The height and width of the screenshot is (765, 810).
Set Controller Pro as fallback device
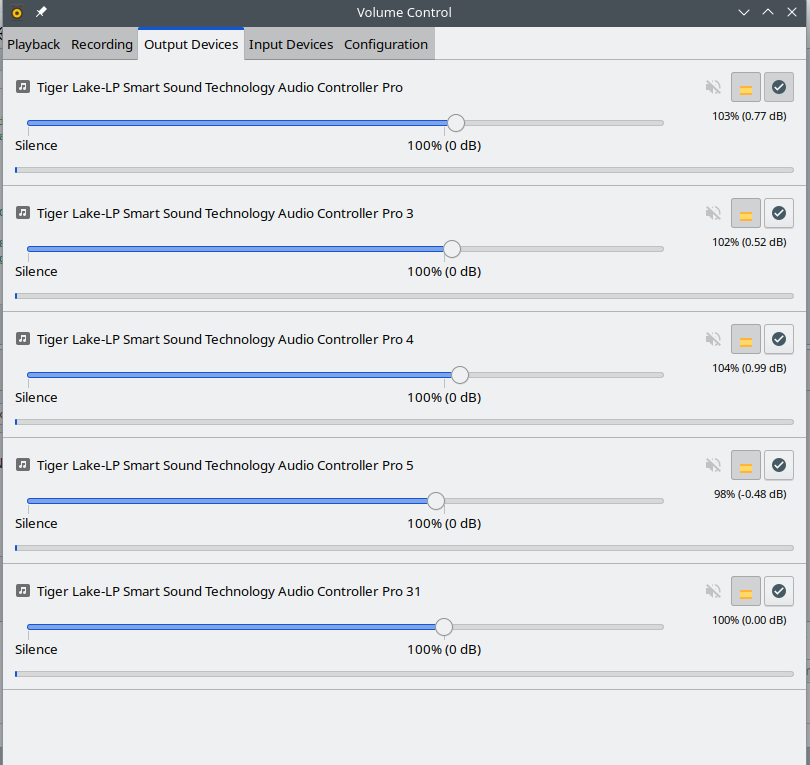click(778, 87)
